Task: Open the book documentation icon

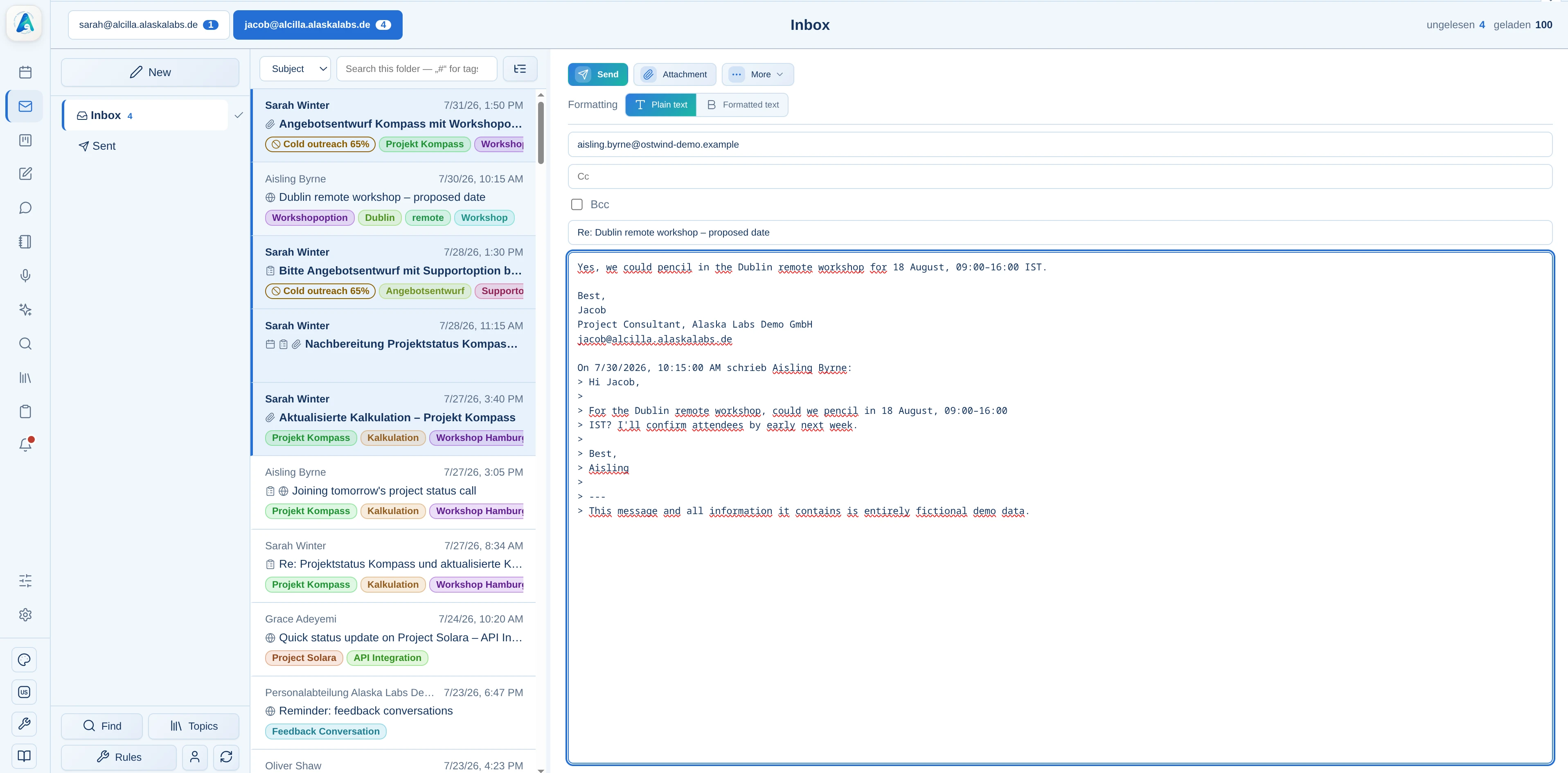Action: coord(25,756)
